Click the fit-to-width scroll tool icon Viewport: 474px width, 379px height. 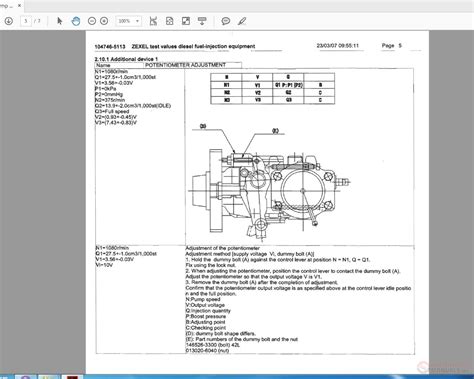(x=153, y=21)
